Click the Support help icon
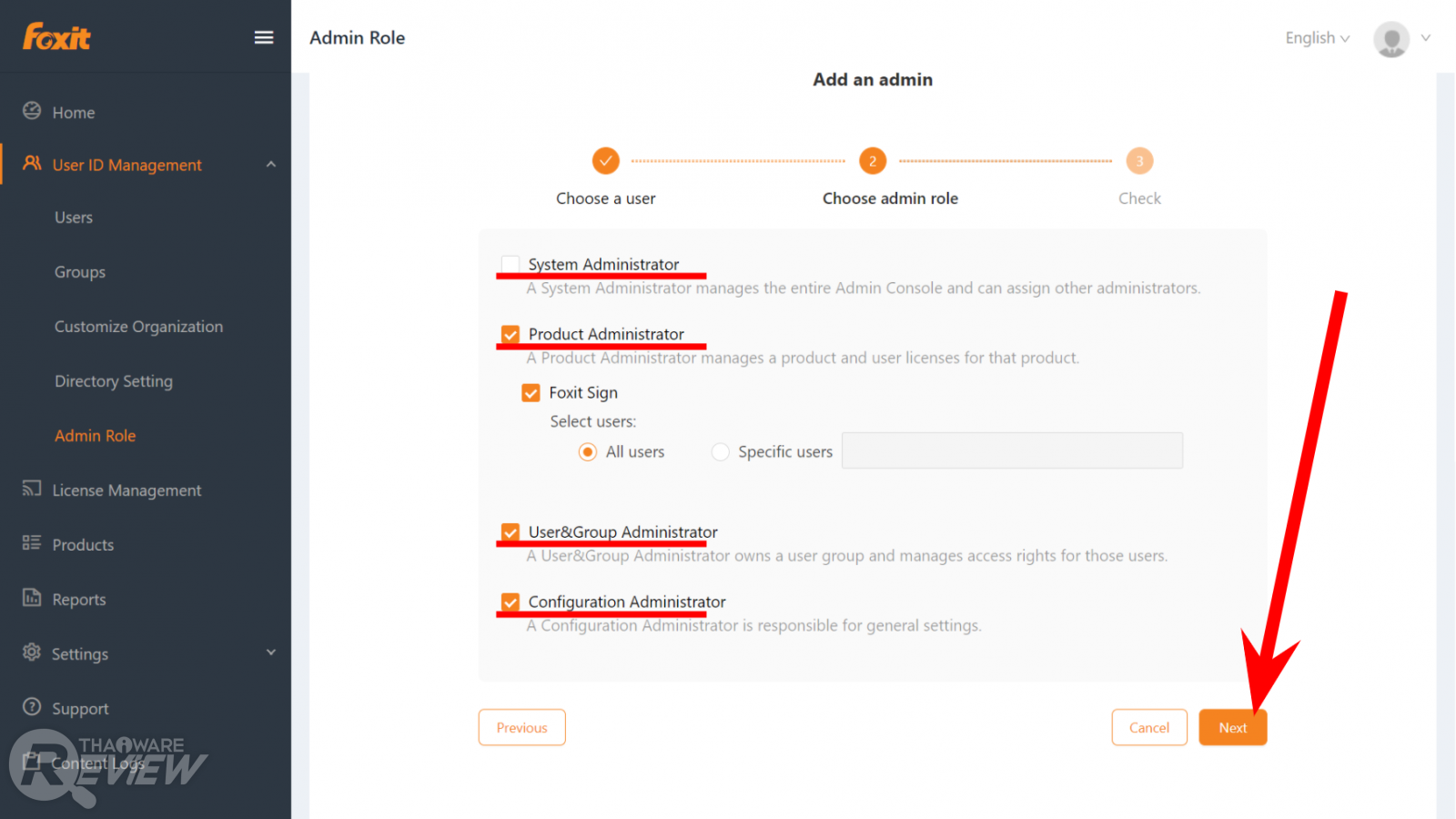The width and height of the screenshot is (1456, 819). coord(32,707)
